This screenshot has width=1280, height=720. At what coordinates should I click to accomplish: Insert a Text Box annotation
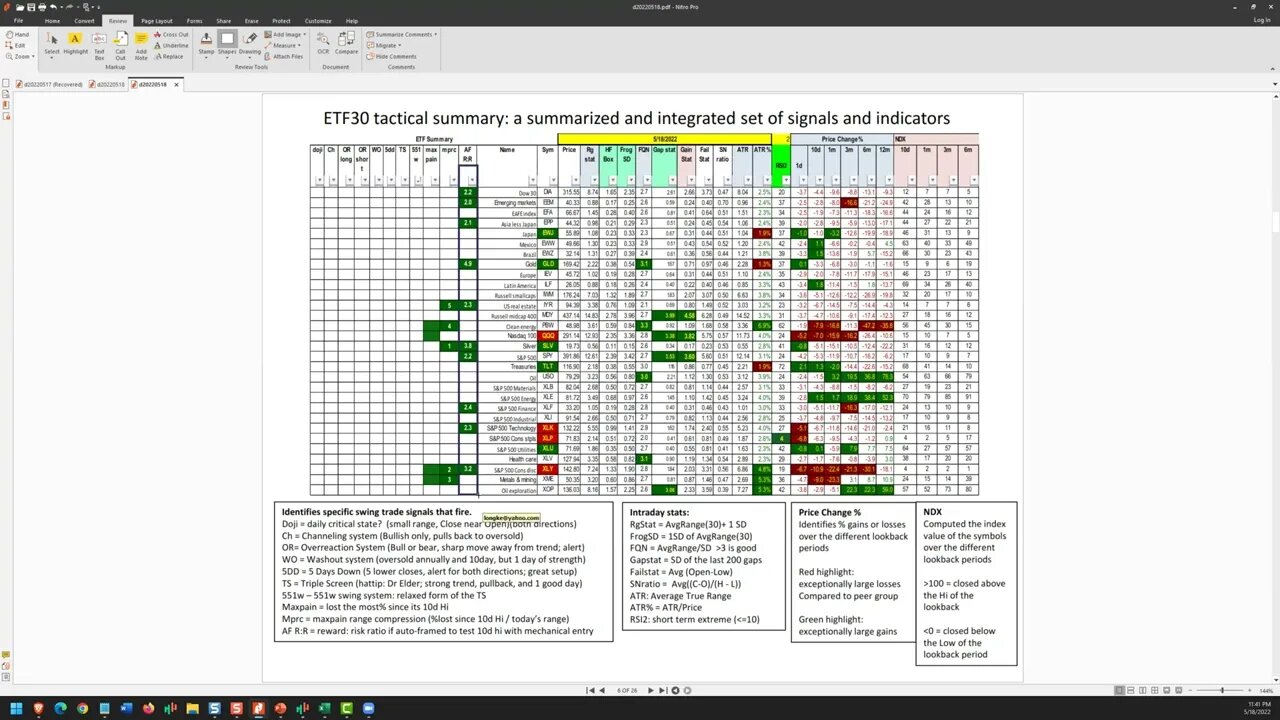tap(99, 44)
